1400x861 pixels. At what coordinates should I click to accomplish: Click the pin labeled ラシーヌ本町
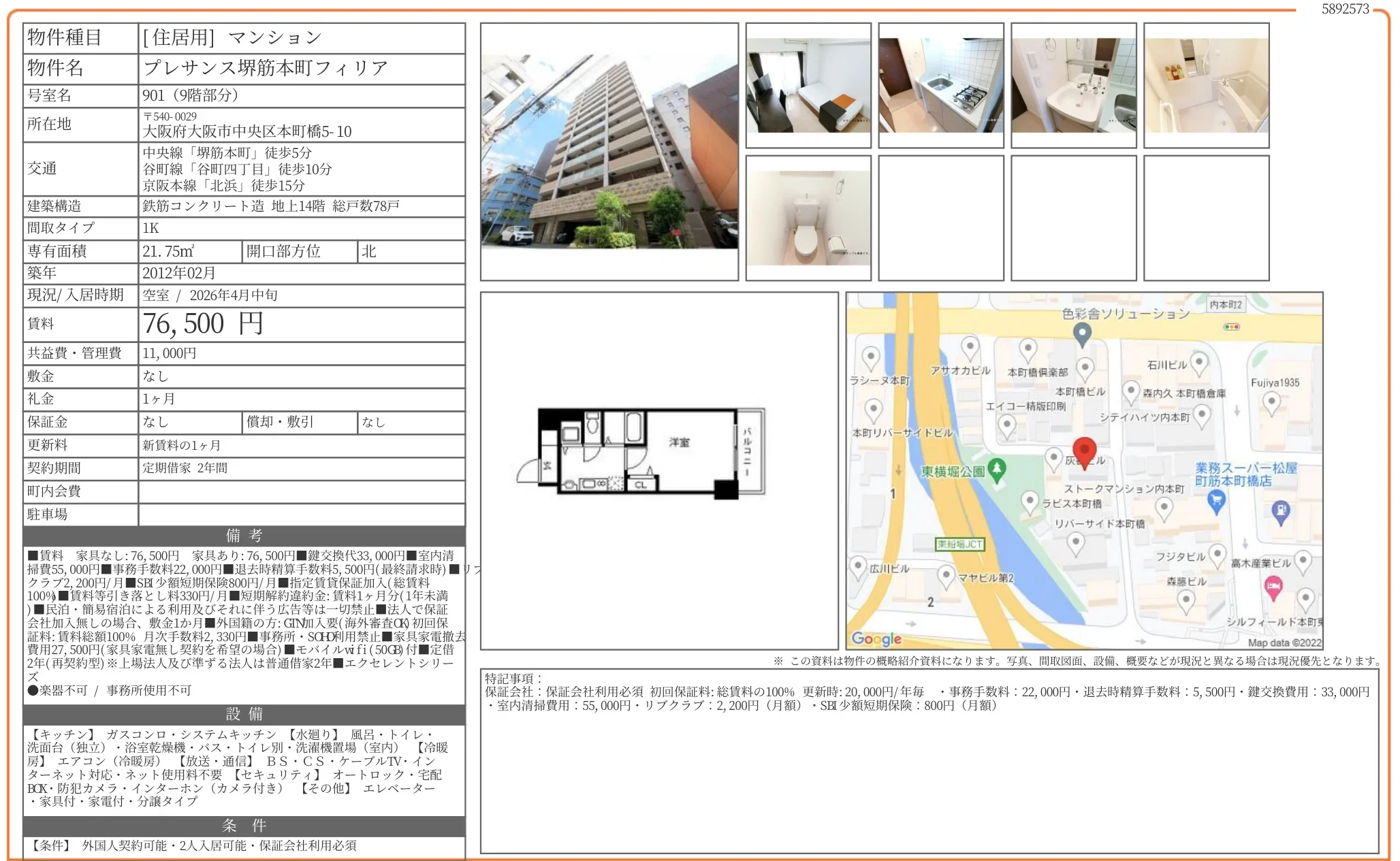pos(872,354)
